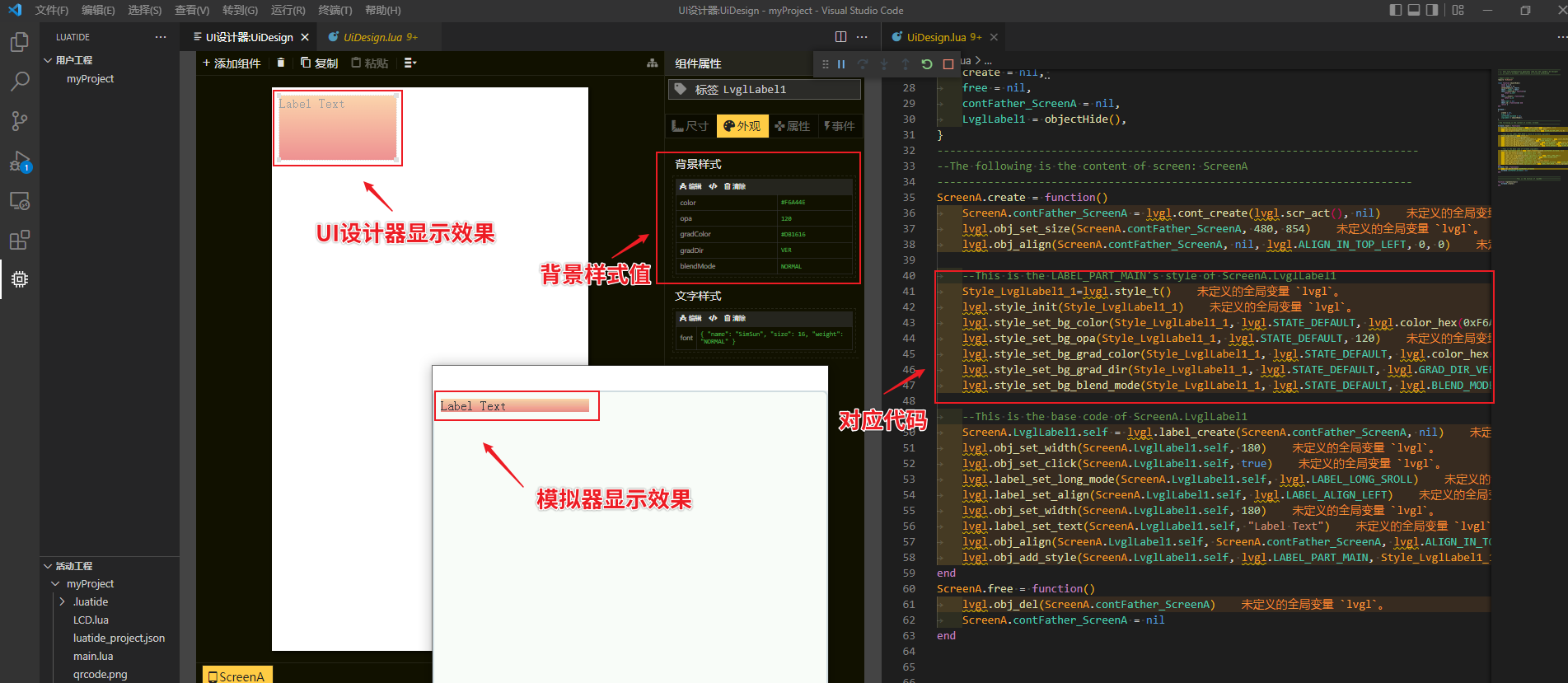Open the Run and Debug view

tap(20, 161)
